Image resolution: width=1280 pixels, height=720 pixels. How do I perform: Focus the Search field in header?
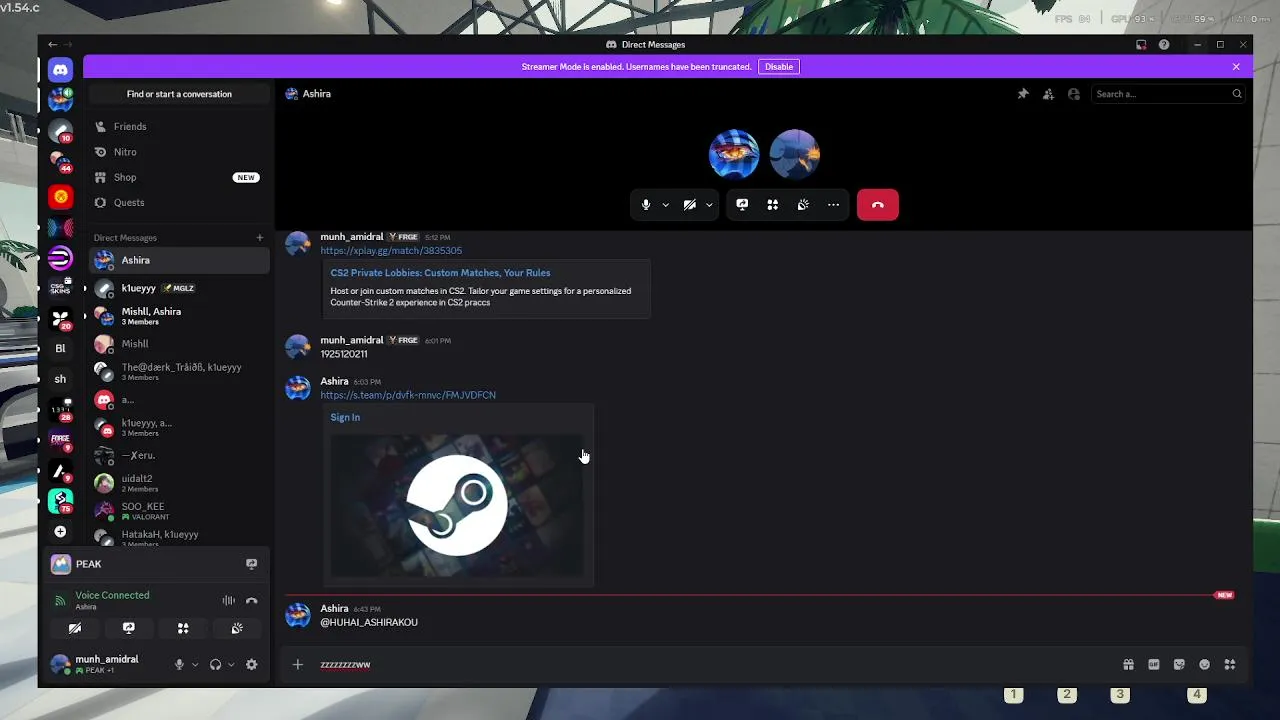coord(1167,94)
